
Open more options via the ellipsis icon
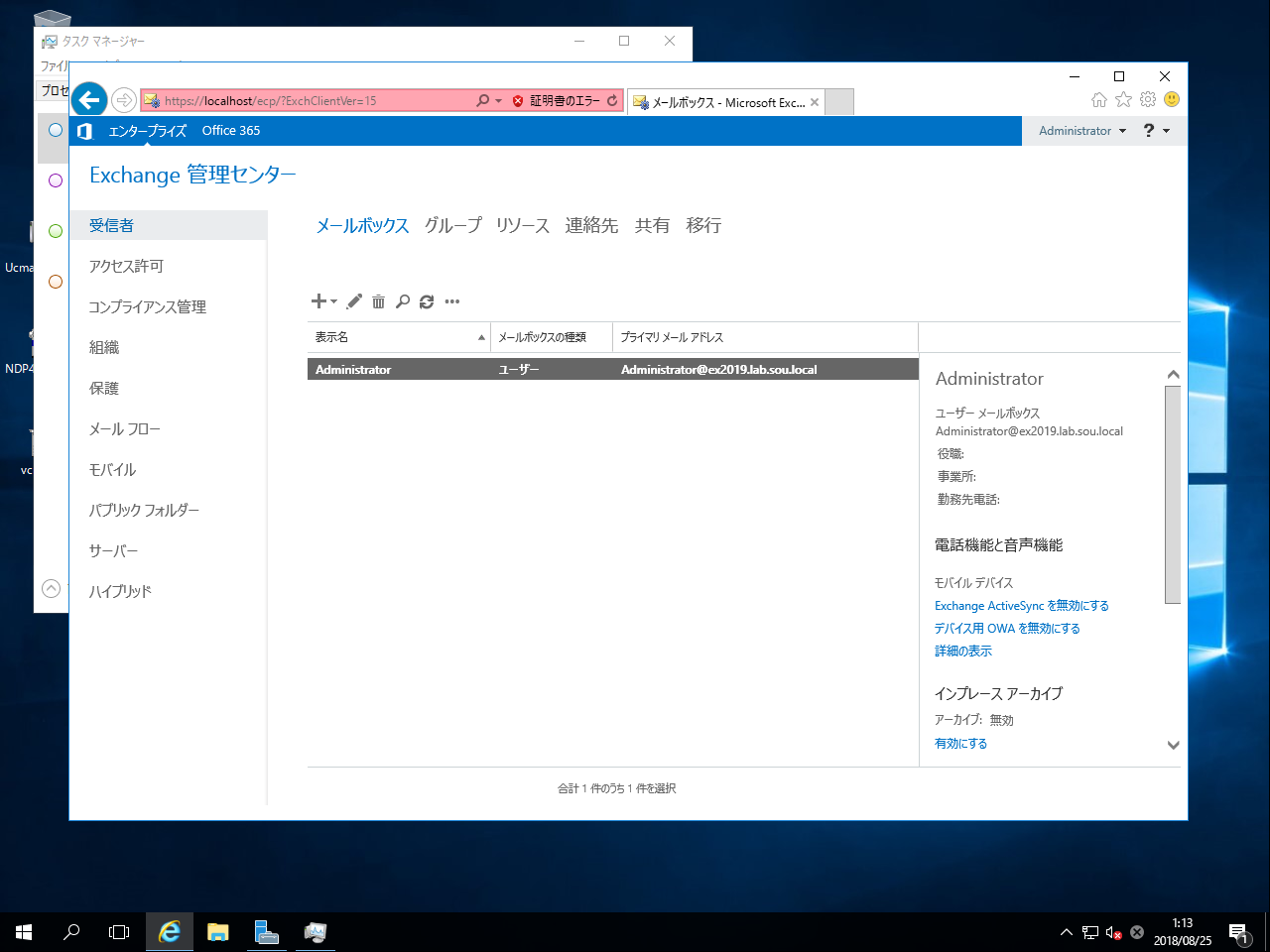452,301
